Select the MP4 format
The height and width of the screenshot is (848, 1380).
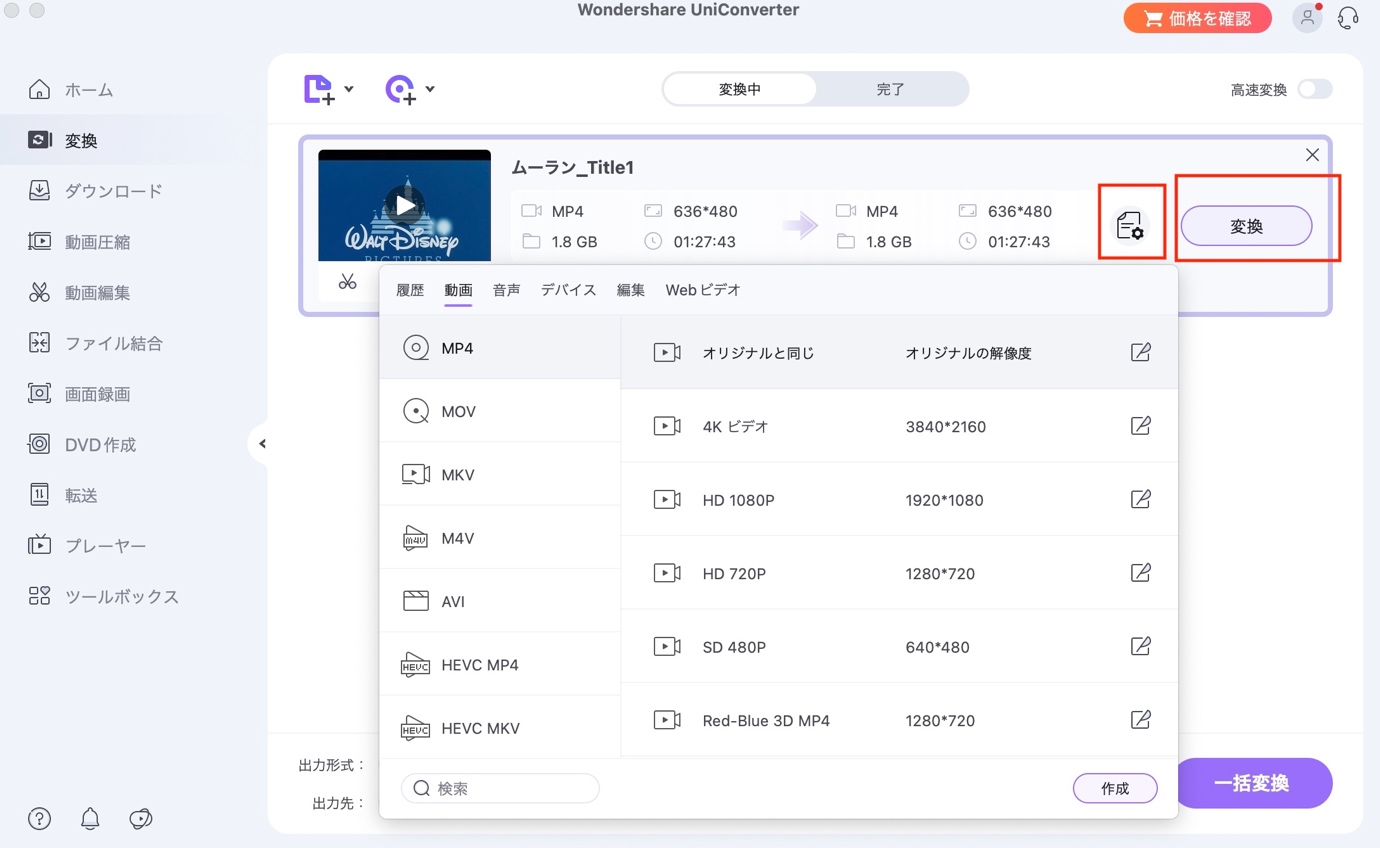500,348
